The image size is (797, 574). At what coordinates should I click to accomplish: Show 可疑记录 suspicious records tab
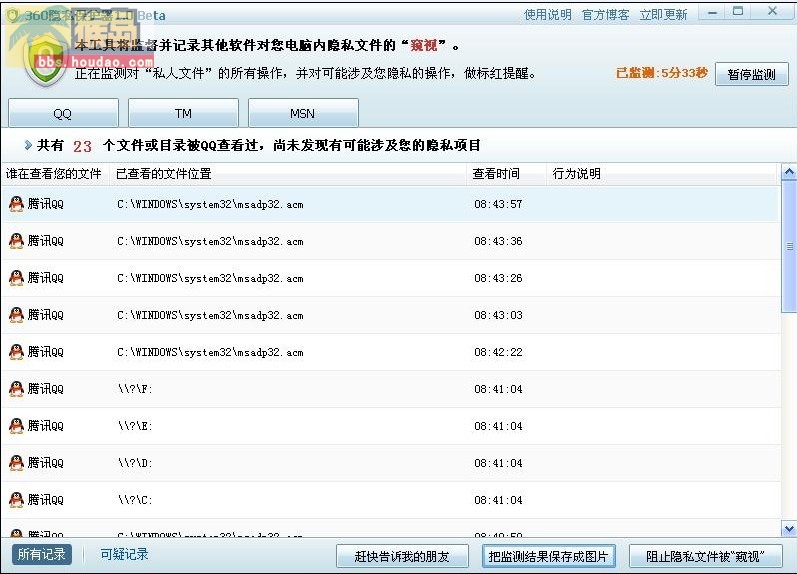(x=124, y=554)
